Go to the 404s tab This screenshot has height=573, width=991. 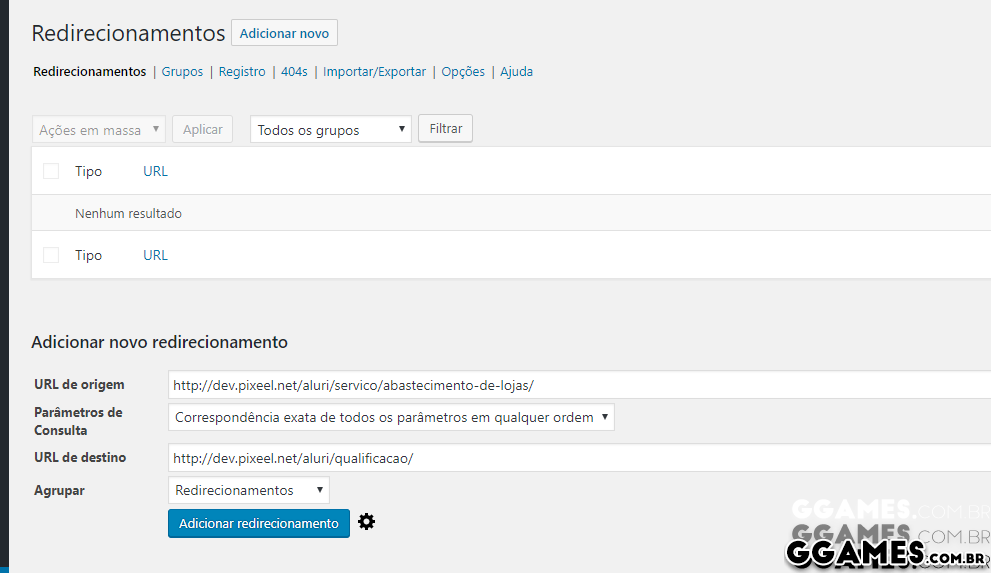pyautogui.click(x=294, y=72)
